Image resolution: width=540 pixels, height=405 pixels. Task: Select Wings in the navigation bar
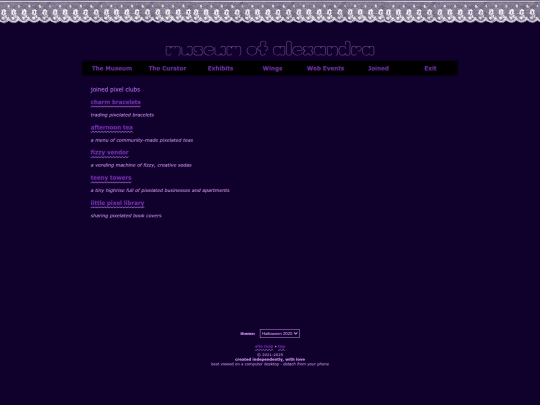click(x=272, y=68)
